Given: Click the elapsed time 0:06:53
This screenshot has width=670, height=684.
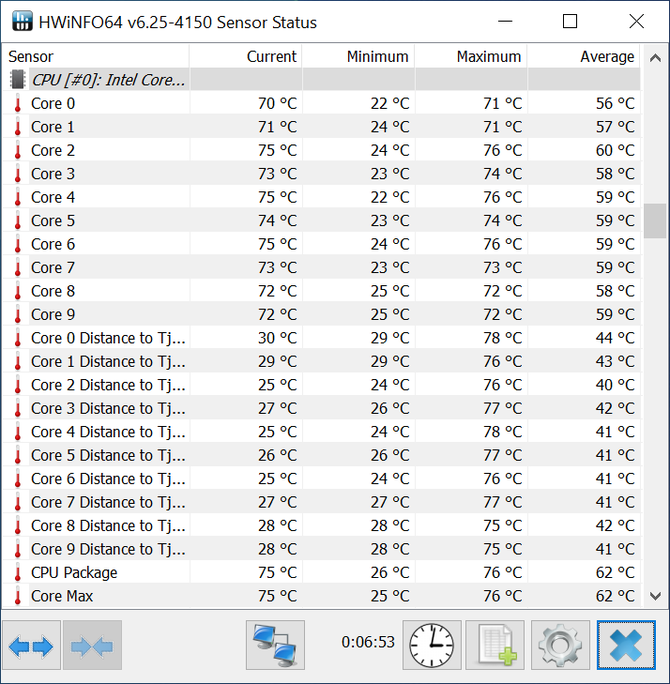Looking at the screenshot, I should pos(368,642).
